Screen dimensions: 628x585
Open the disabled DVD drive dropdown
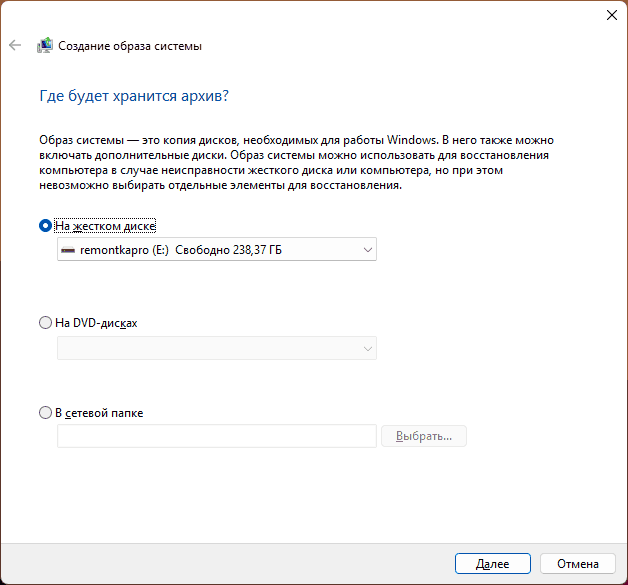tap(217, 348)
